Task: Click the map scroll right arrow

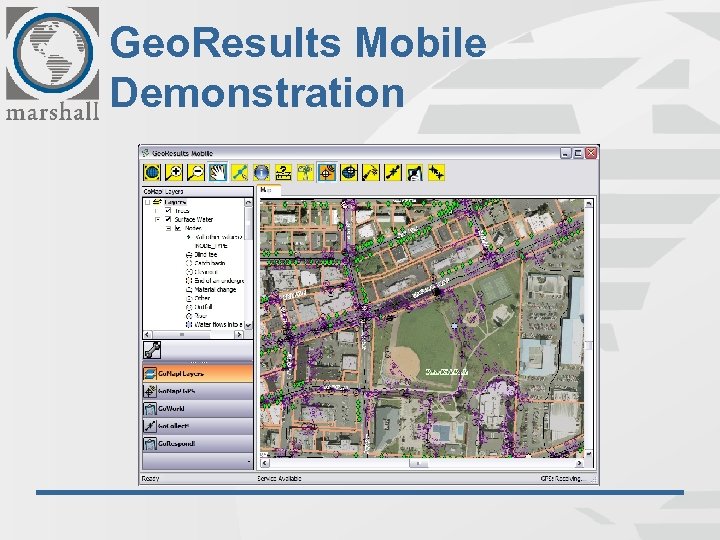Action: point(579,463)
